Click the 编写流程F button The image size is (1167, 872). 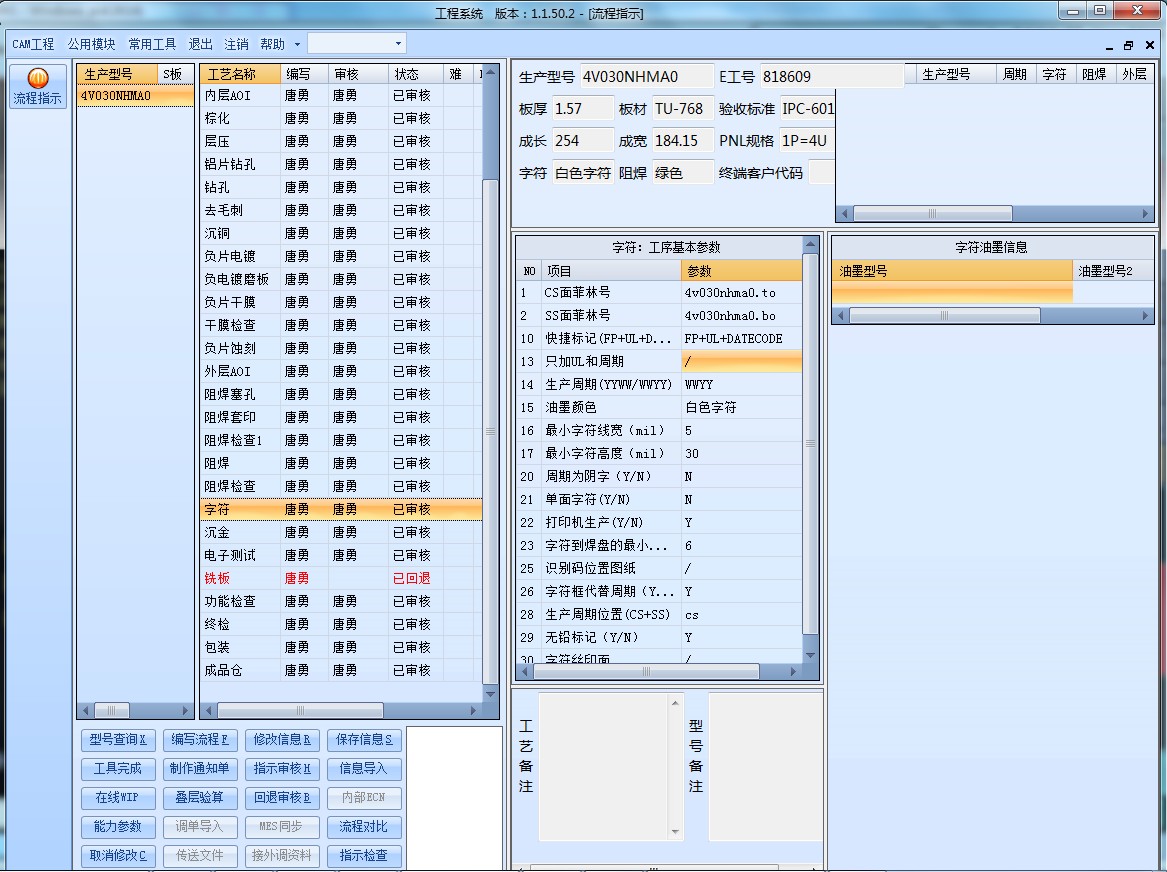click(x=199, y=740)
